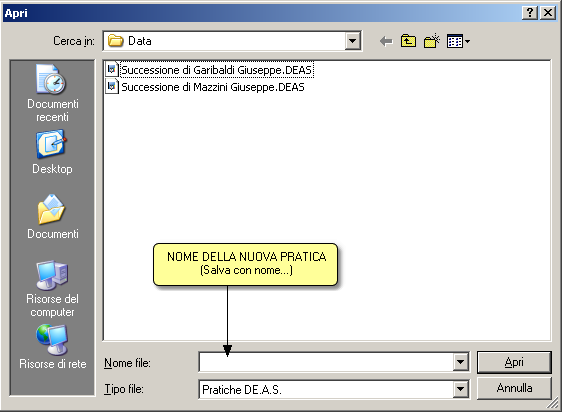This screenshot has width=563, height=412.
Task: Create a new folder
Action: pyautogui.click(x=432, y=41)
